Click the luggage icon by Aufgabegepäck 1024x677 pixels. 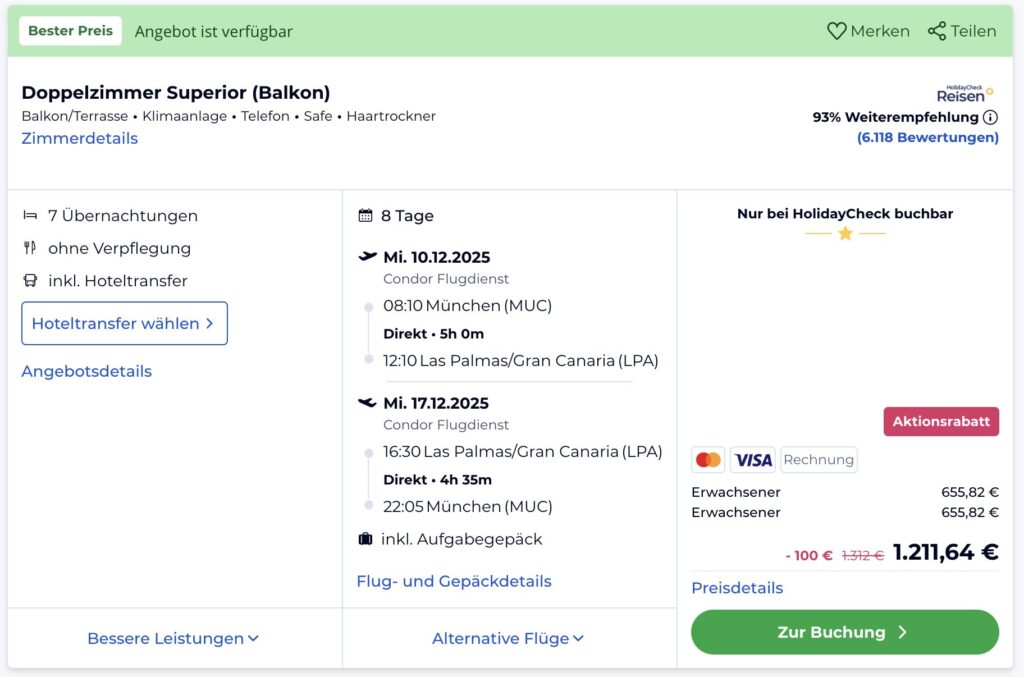pyautogui.click(x=365, y=539)
